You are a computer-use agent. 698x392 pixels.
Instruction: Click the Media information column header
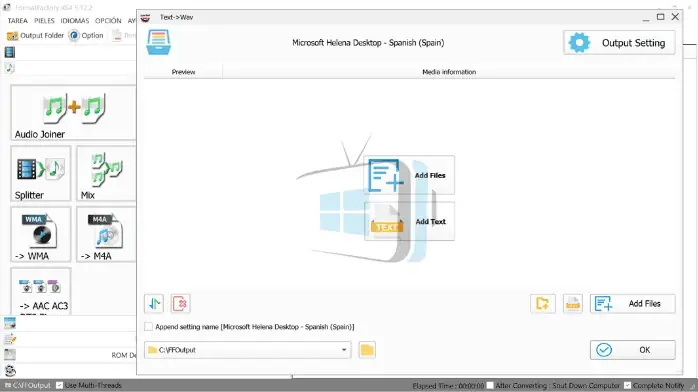click(449, 72)
